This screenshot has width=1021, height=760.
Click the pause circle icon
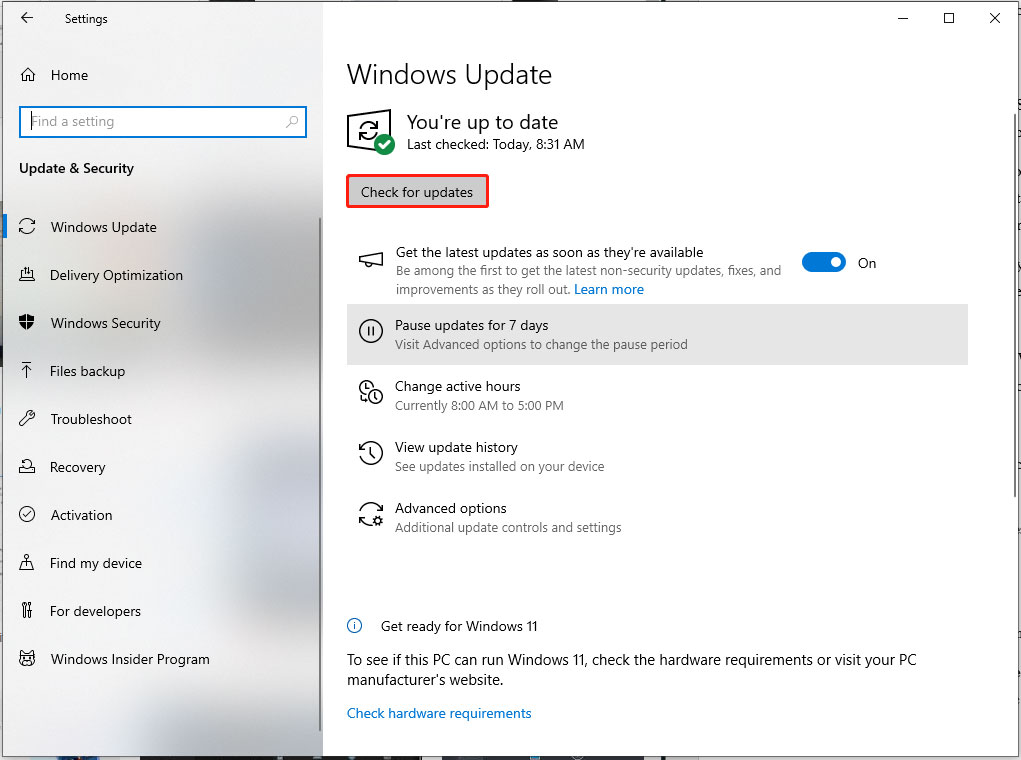click(x=371, y=331)
